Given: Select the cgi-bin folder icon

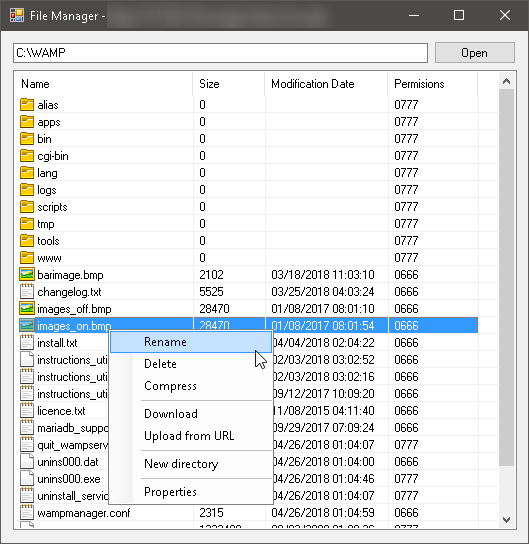Looking at the screenshot, I should click(x=27, y=155).
